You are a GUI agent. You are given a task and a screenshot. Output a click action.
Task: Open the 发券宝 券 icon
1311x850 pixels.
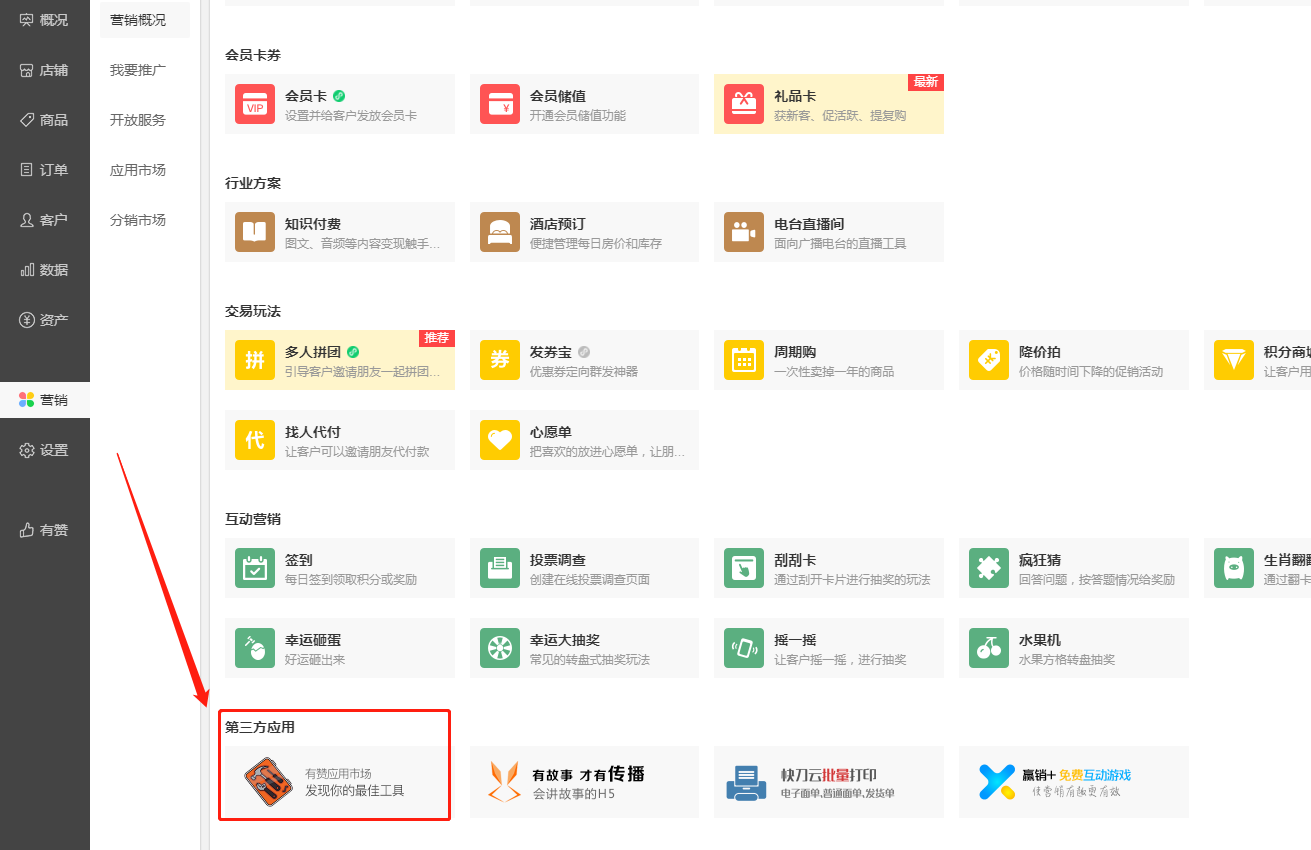(x=500, y=360)
